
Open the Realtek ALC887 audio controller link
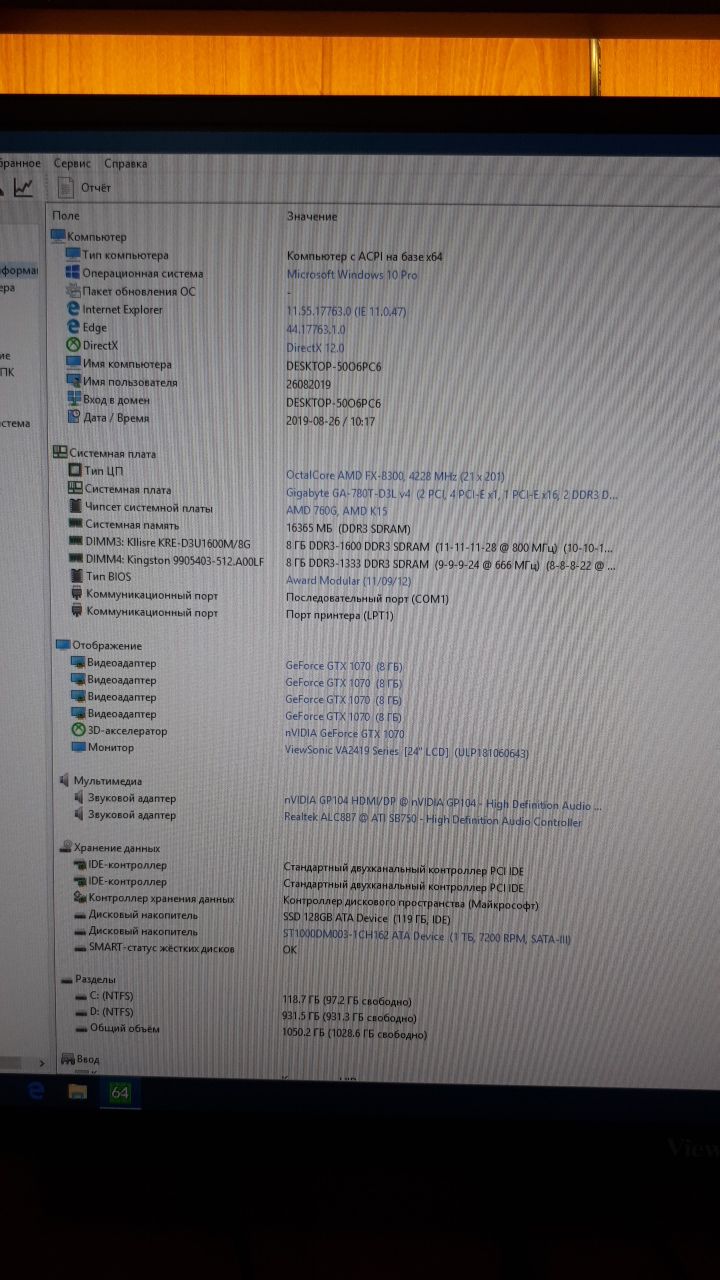point(433,822)
